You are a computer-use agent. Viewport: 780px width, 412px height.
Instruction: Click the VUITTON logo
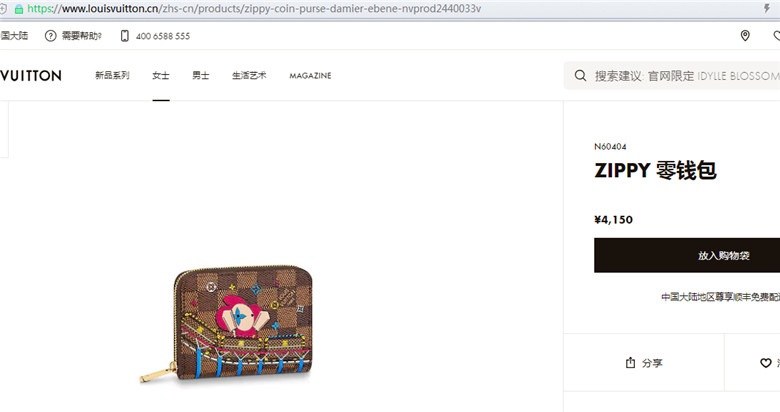click(x=30, y=76)
